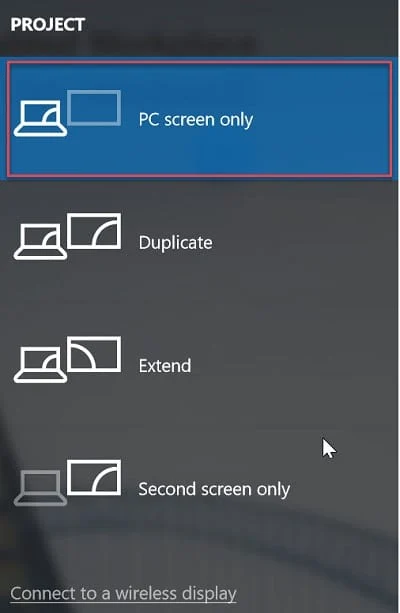
Task: Switch to the Extend display mode label
Action: (x=165, y=366)
